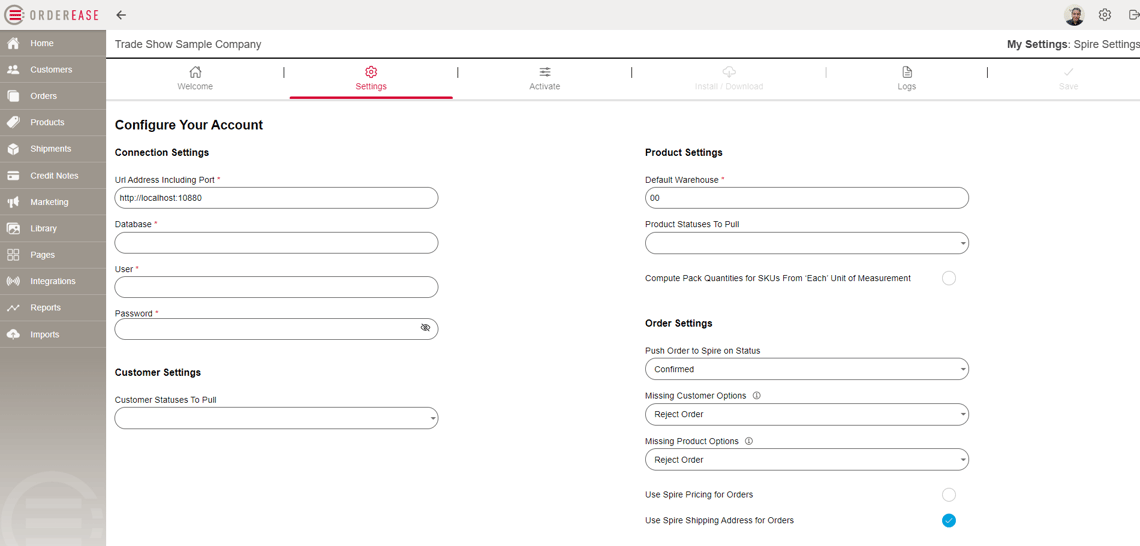Click the Welcome house icon in wizard

coord(195,72)
